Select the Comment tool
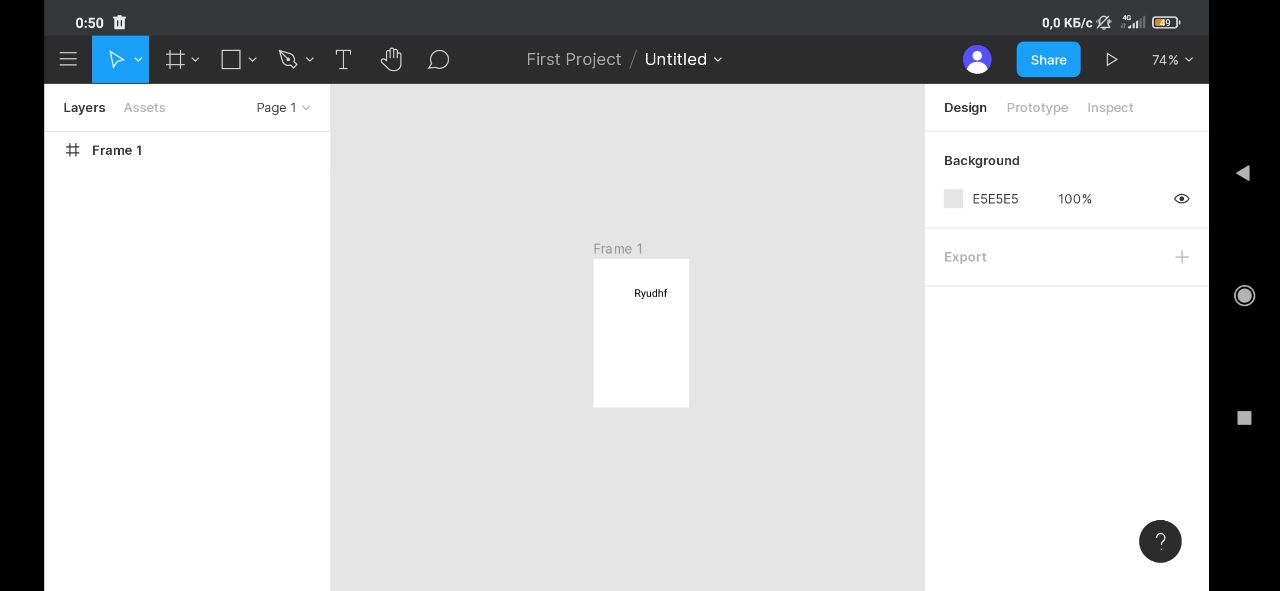The image size is (1280, 591). tap(438, 60)
